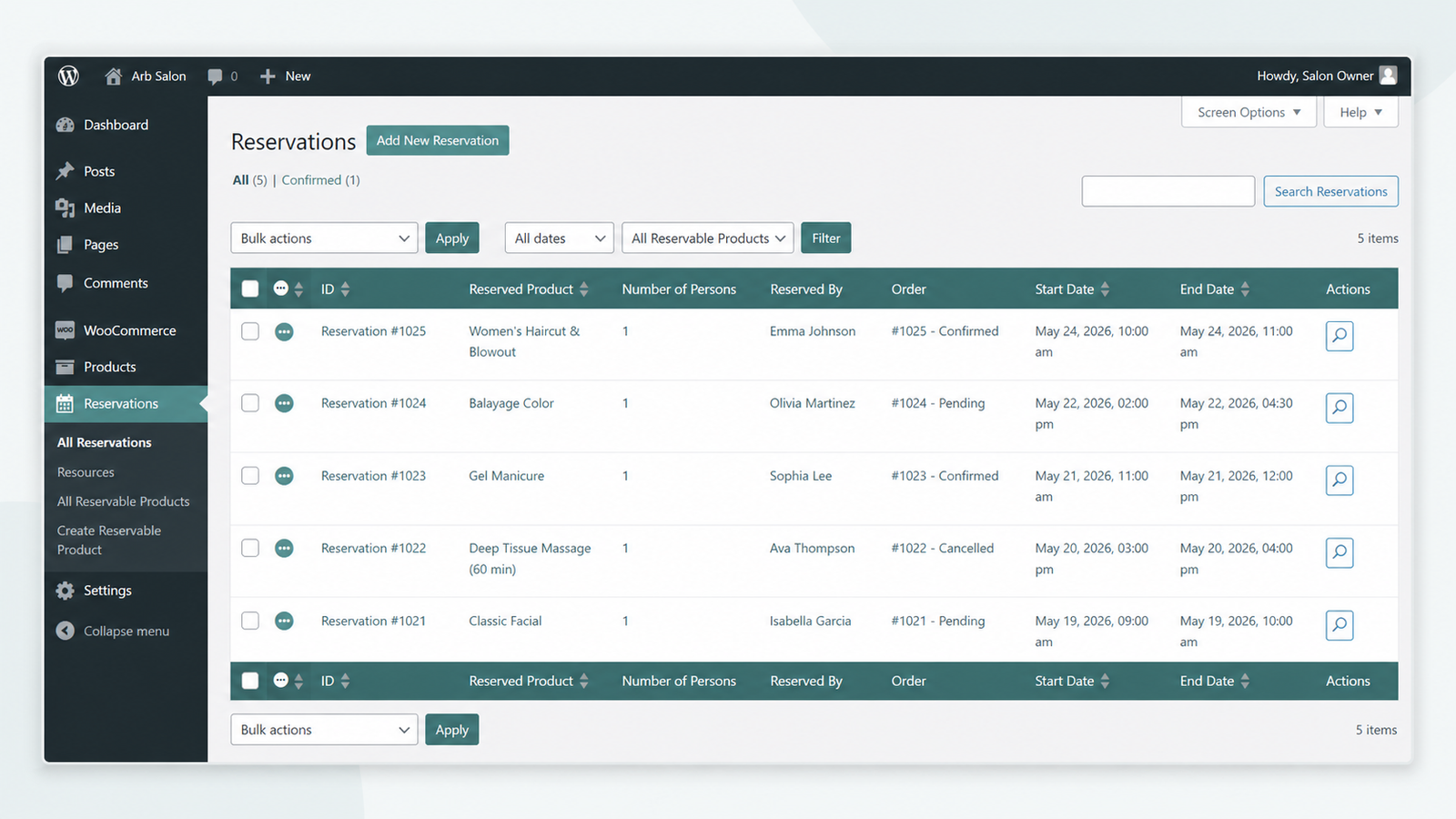1456x819 pixels.
Task: View details of Reservation #1025
Action: pyautogui.click(x=1340, y=336)
